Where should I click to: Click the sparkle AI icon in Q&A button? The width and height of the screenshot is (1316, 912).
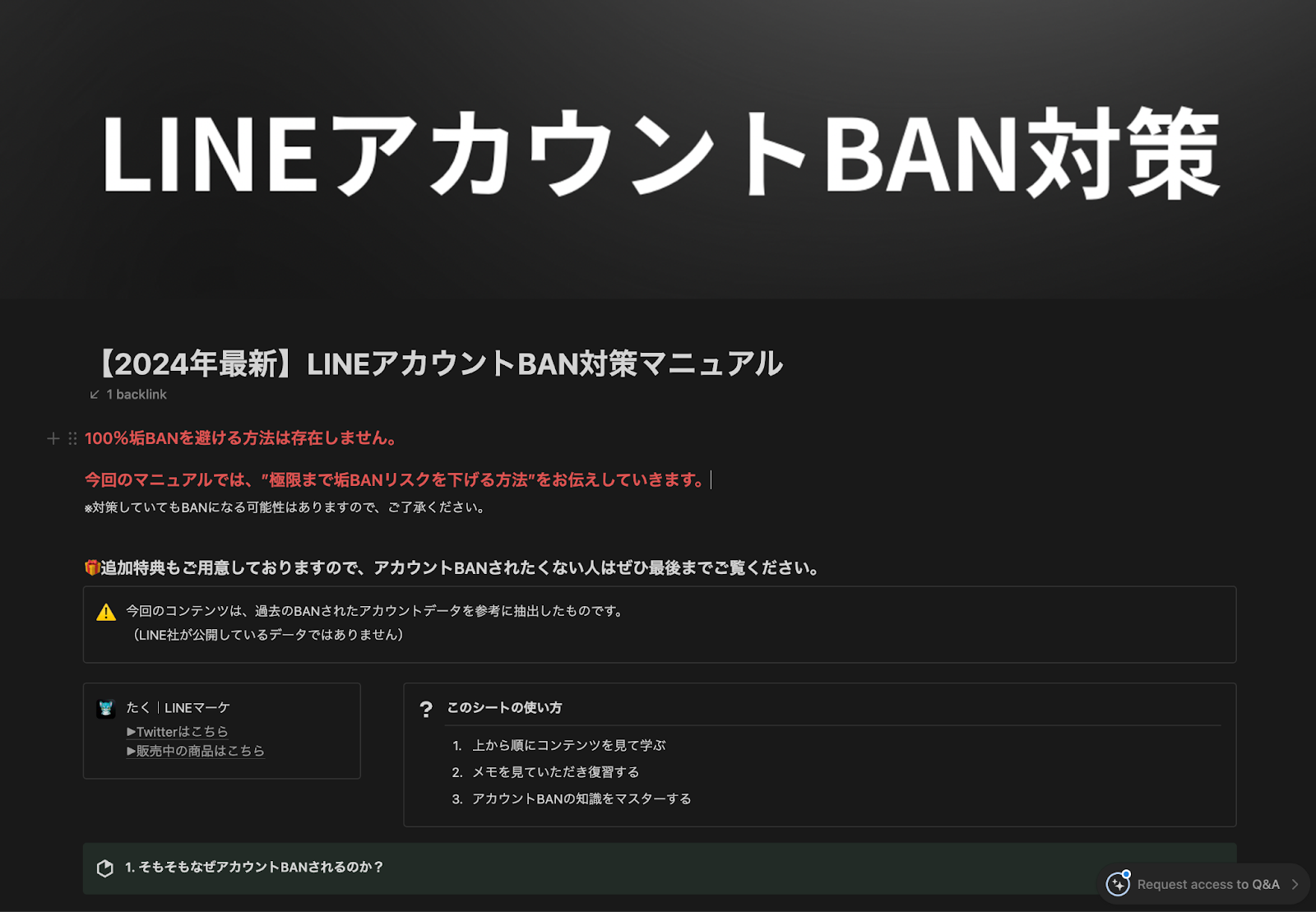tap(1118, 883)
